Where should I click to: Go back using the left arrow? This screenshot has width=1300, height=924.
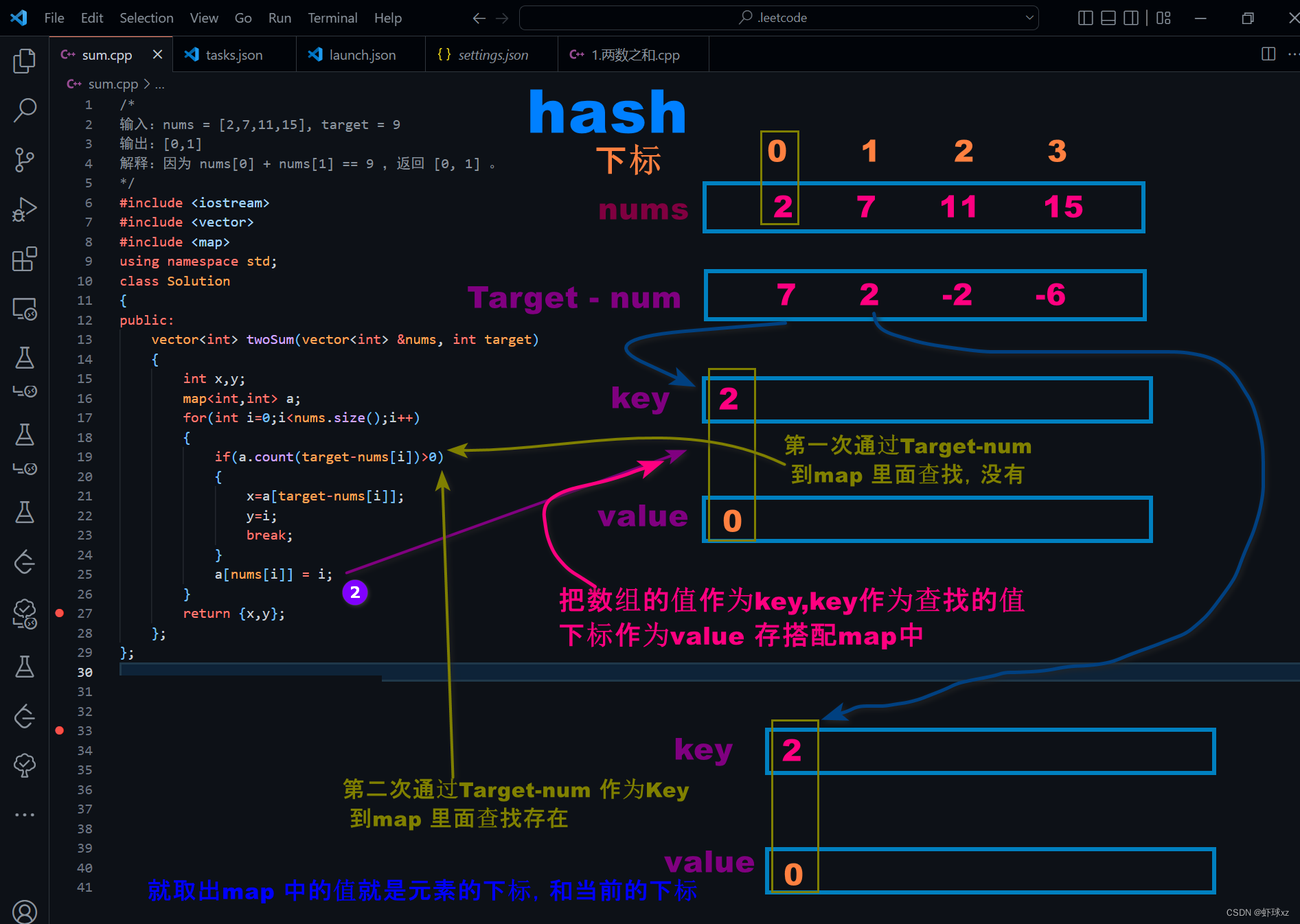[x=479, y=19]
